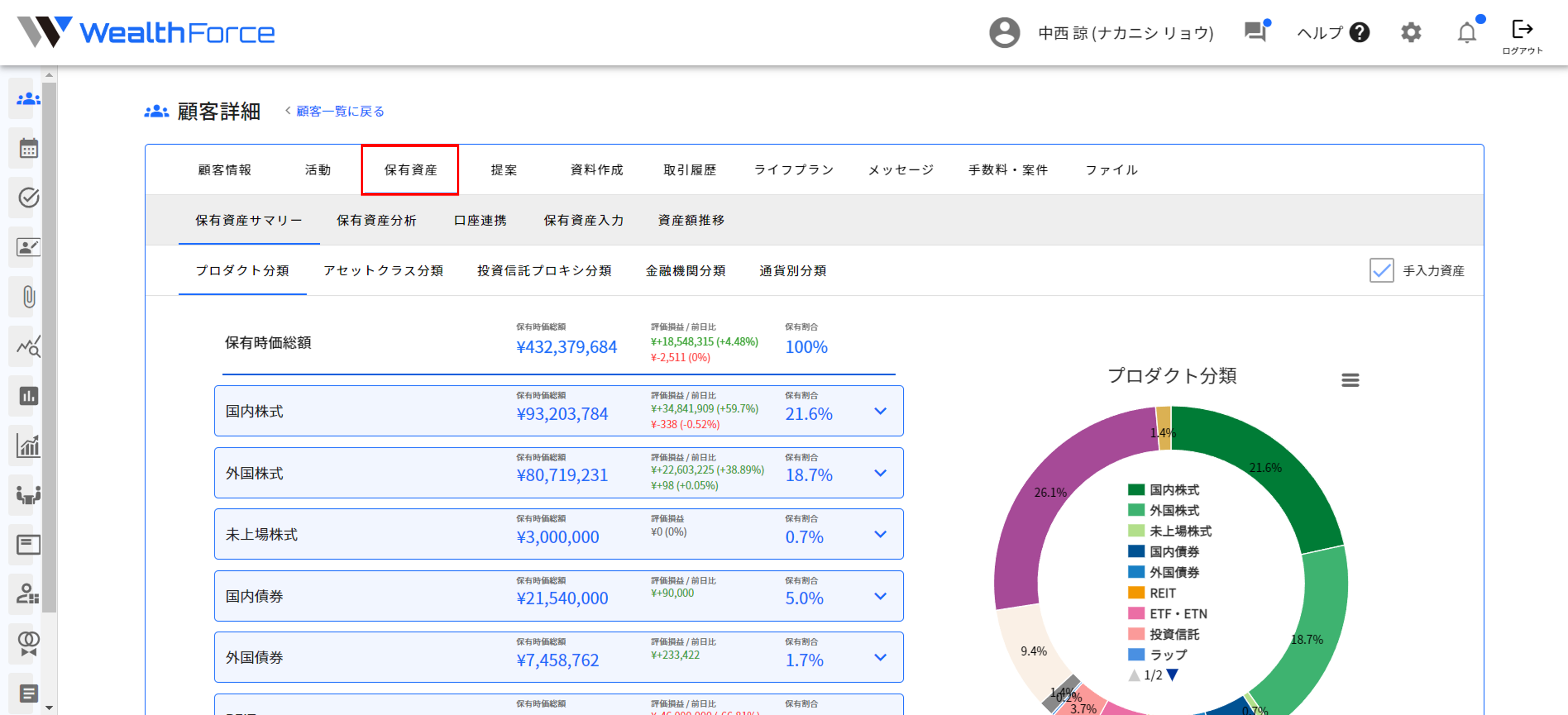Switch to the 取引履歴 tab
The image size is (1568, 715).
[689, 170]
